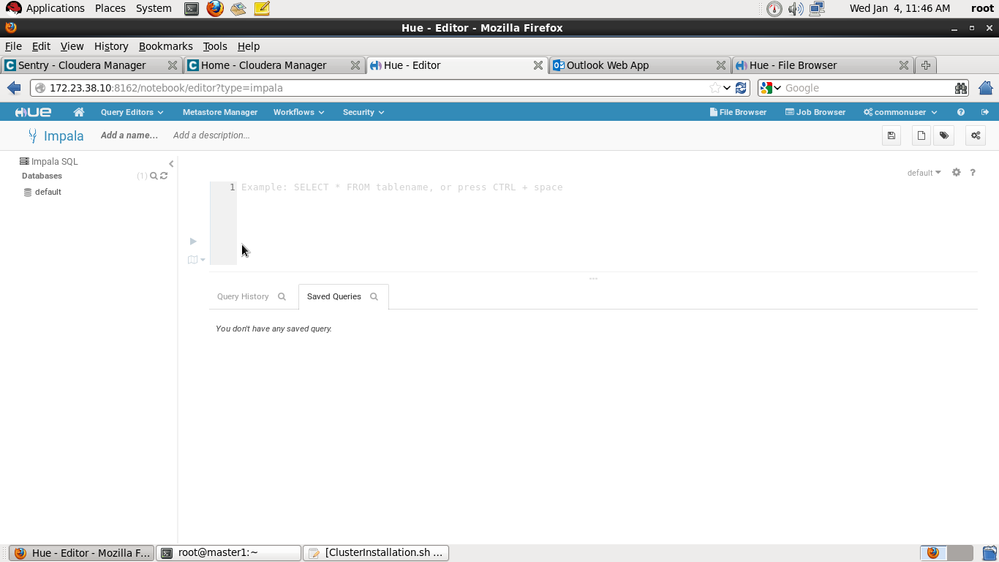
Task: Click the search binoculars icon
Action: tap(961, 88)
